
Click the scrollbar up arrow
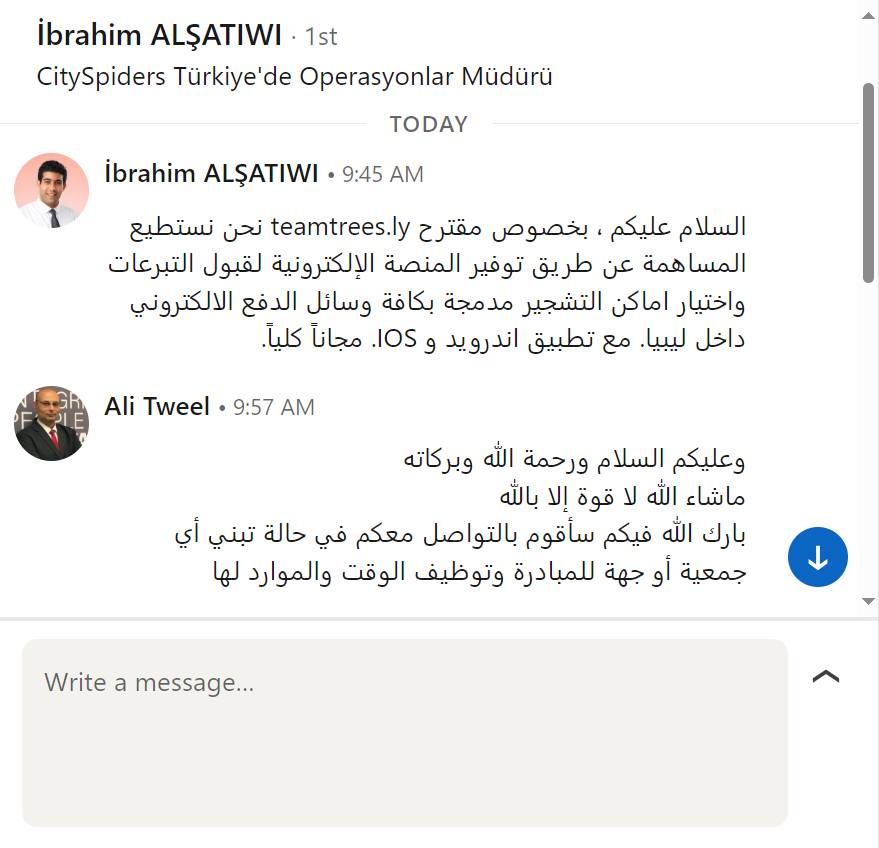pyautogui.click(x=868, y=16)
